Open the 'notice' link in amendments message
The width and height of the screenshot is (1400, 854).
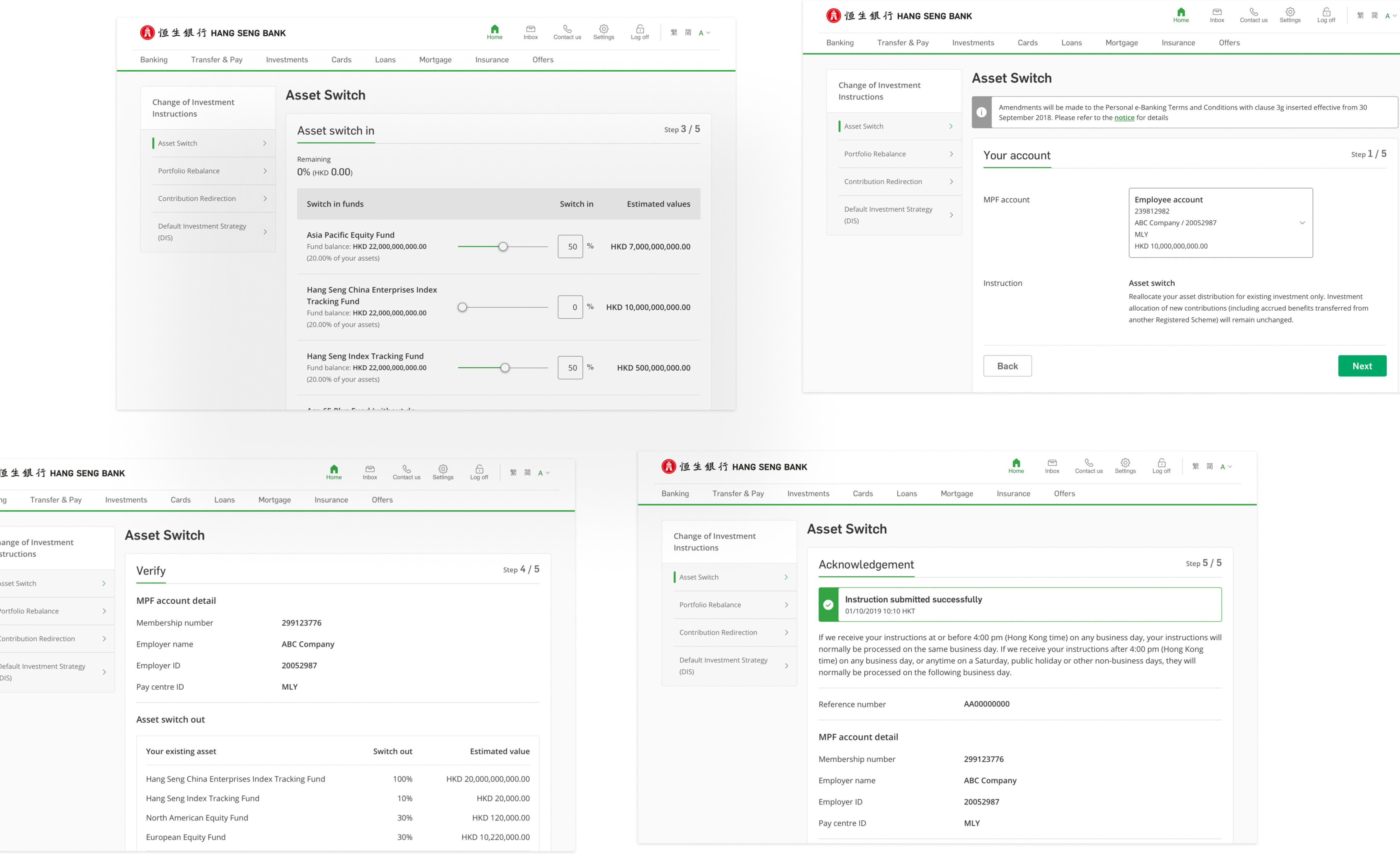pyautogui.click(x=1124, y=118)
